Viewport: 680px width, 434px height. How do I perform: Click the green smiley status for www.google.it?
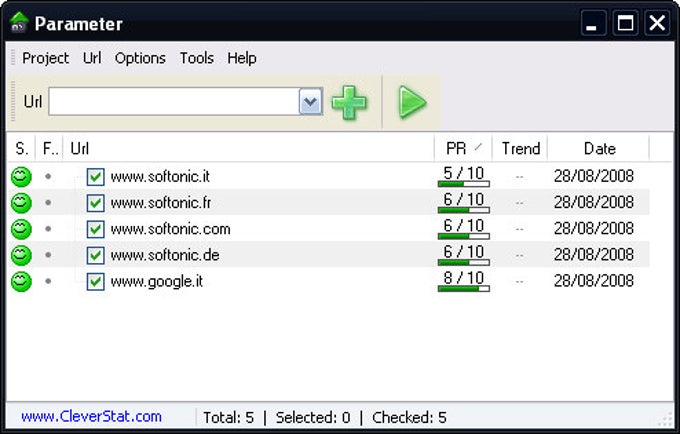click(x=21, y=281)
